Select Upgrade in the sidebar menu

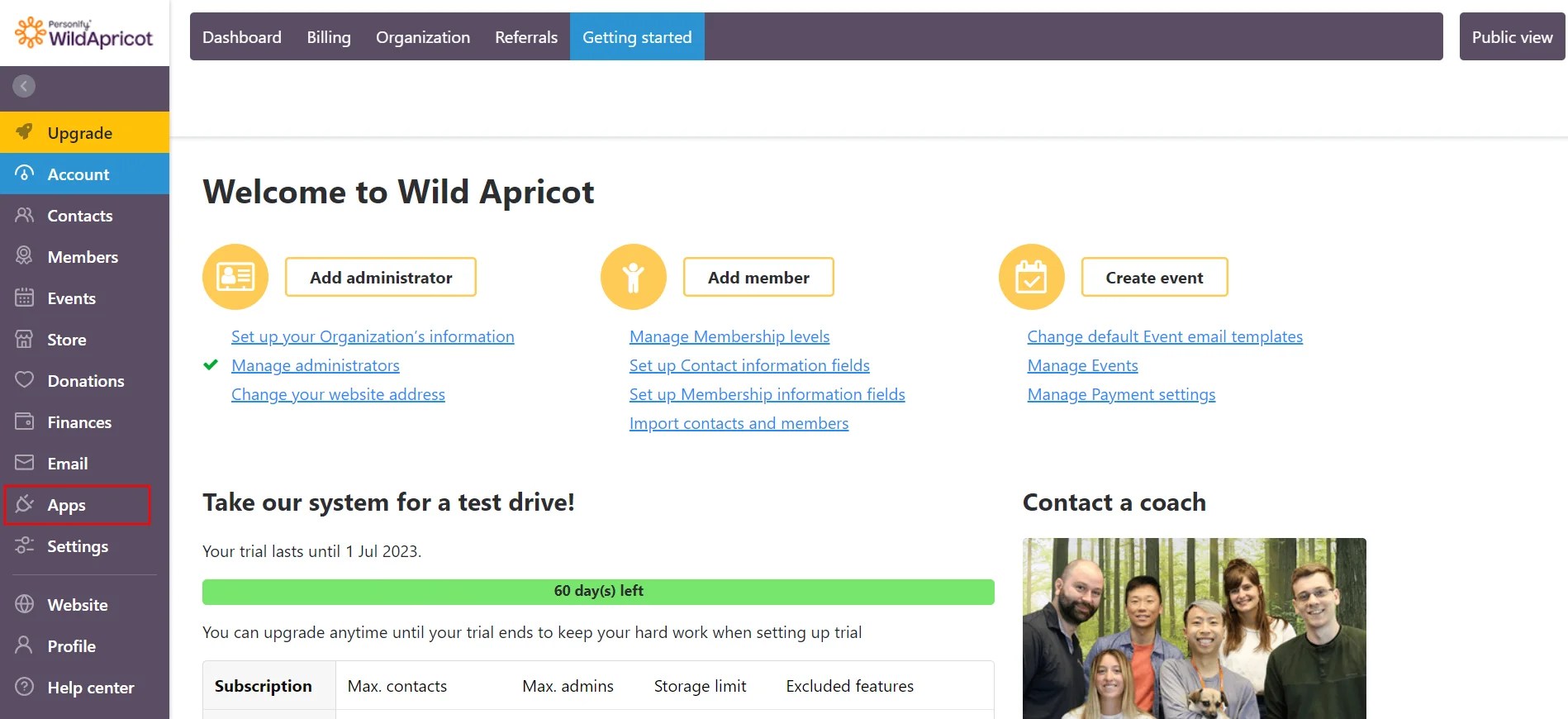coord(84,132)
